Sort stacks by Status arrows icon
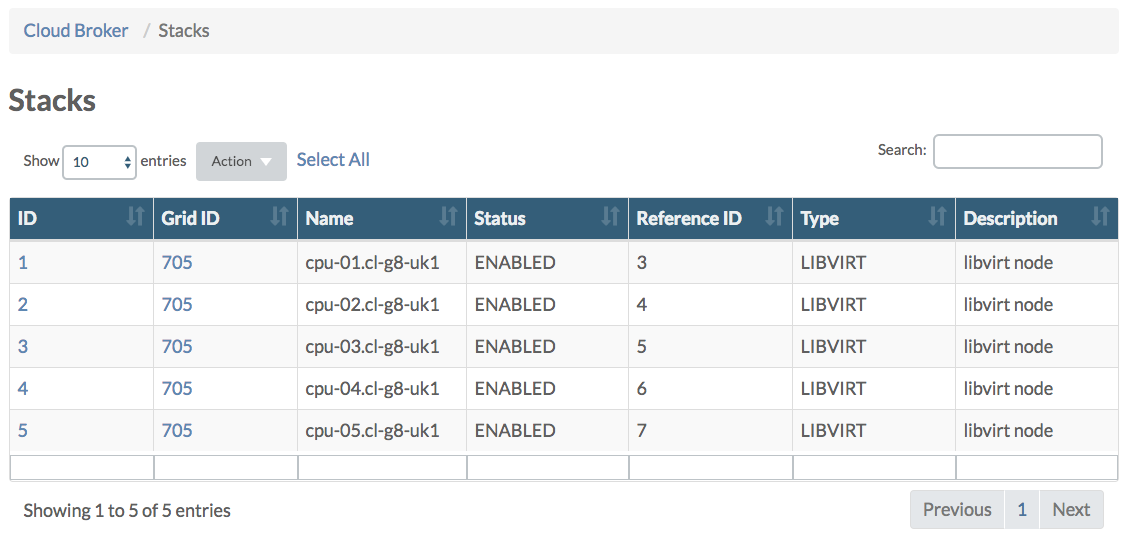The height and width of the screenshot is (548, 1127). coord(610,217)
